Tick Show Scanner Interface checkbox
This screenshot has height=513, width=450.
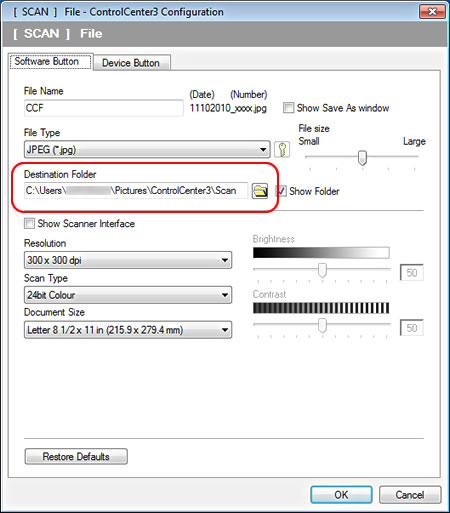click(29, 223)
